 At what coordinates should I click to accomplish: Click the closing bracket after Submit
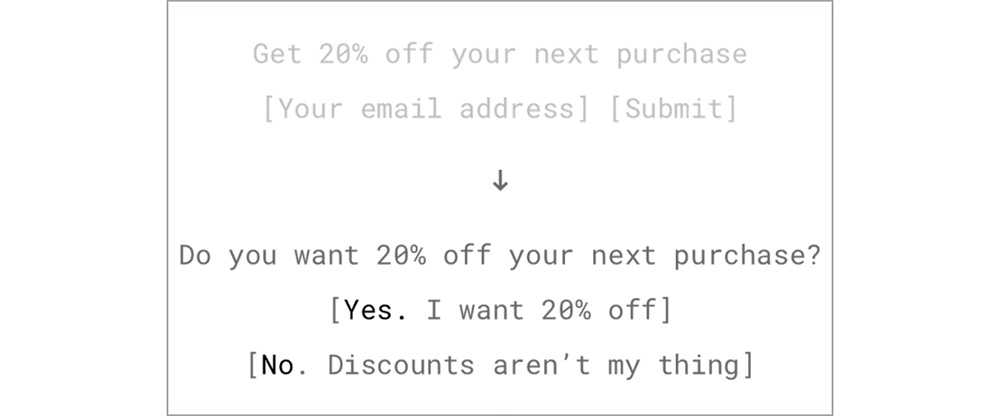click(x=731, y=108)
